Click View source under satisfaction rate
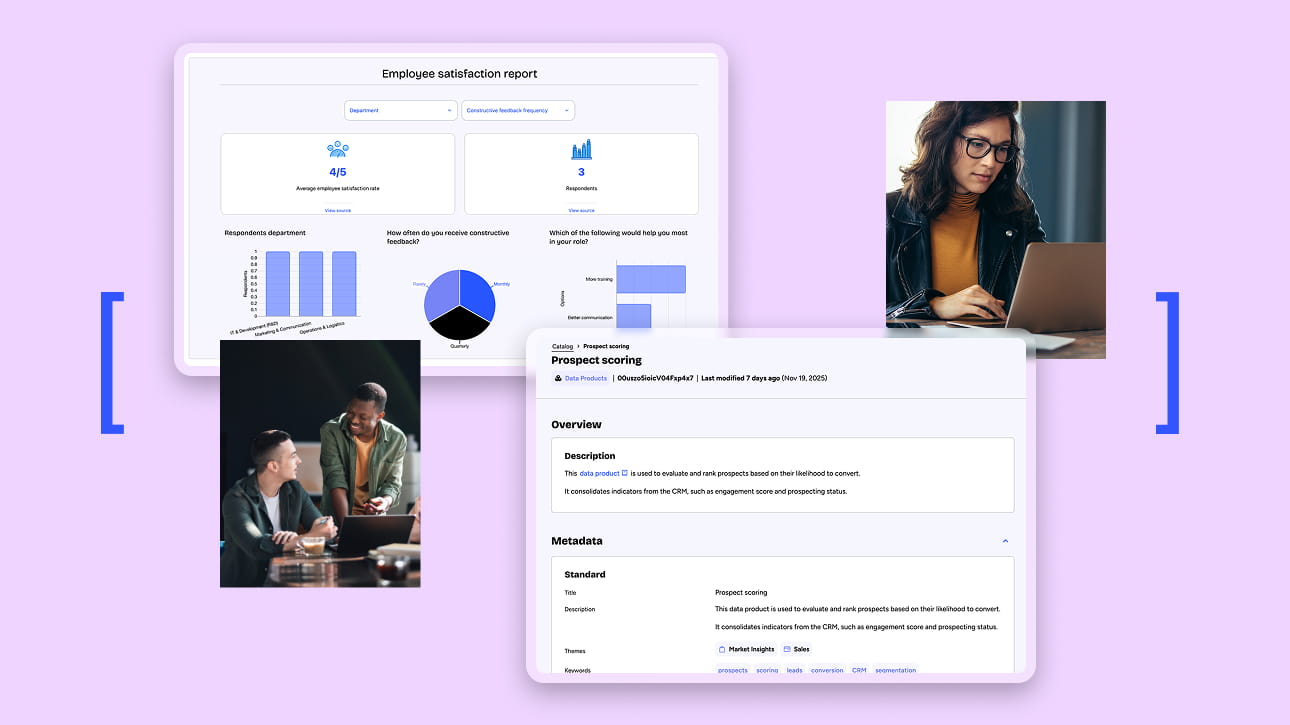1290x725 pixels. point(337,210)
